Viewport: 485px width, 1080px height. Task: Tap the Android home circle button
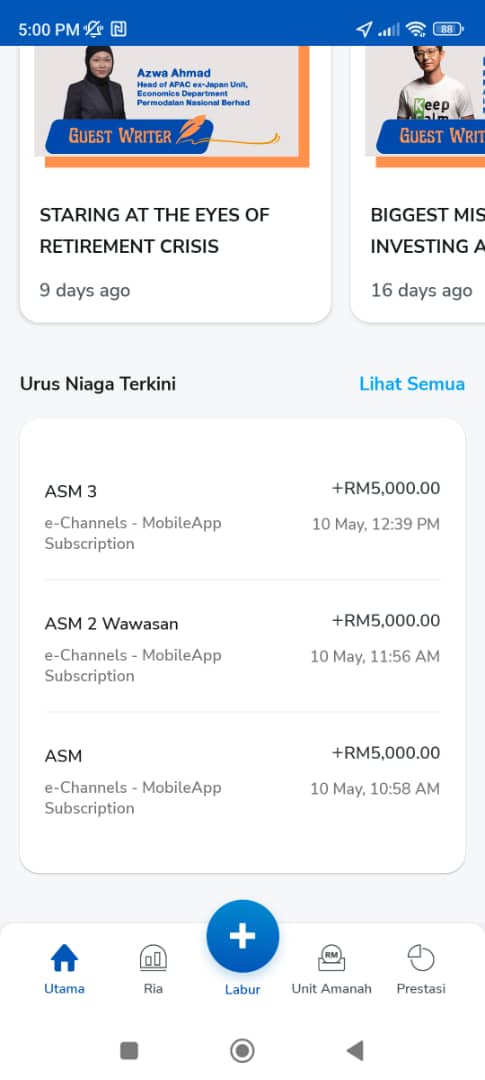pyautogui.click(x=242, y=1050)
